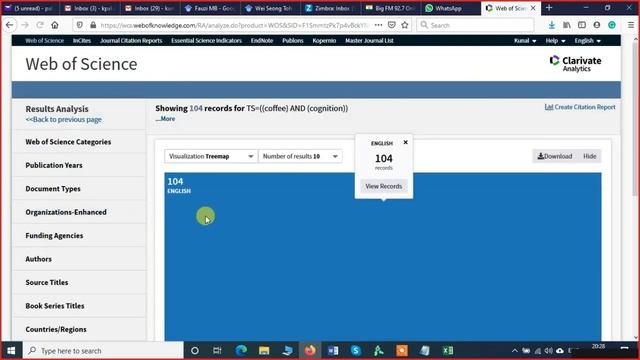The height and width of the screenshot is (360, 640).
Task: Click the Download button
Action: [555, 156]
